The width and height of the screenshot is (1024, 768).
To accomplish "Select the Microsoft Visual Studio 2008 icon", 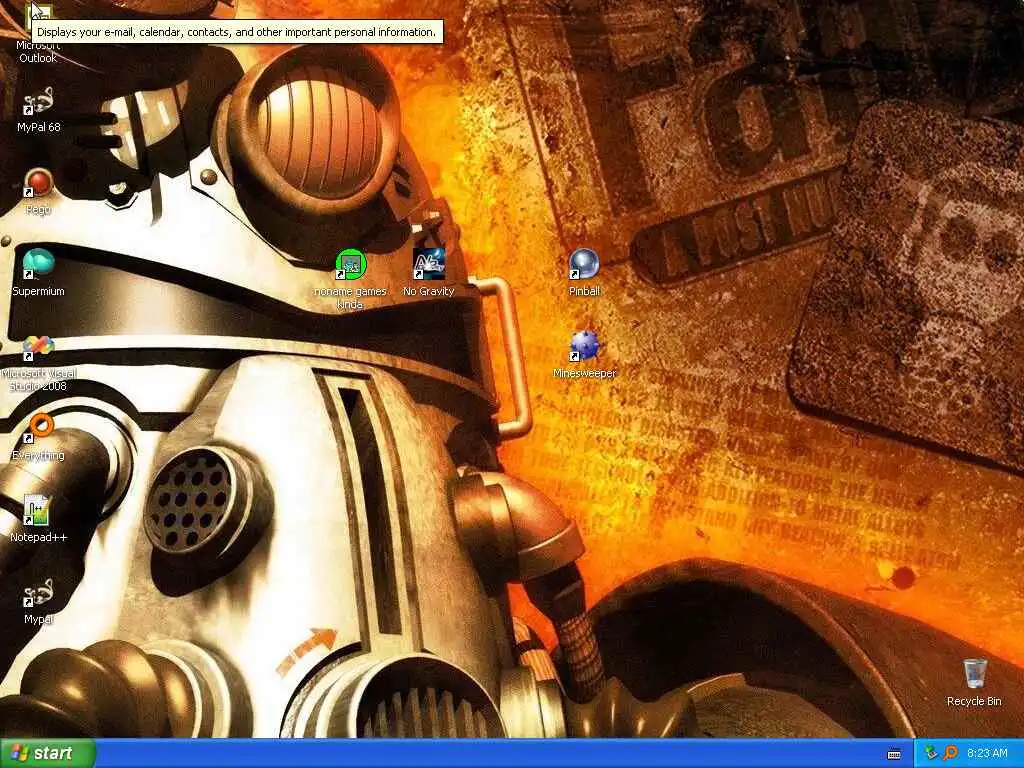I will [x=39, y=363].
